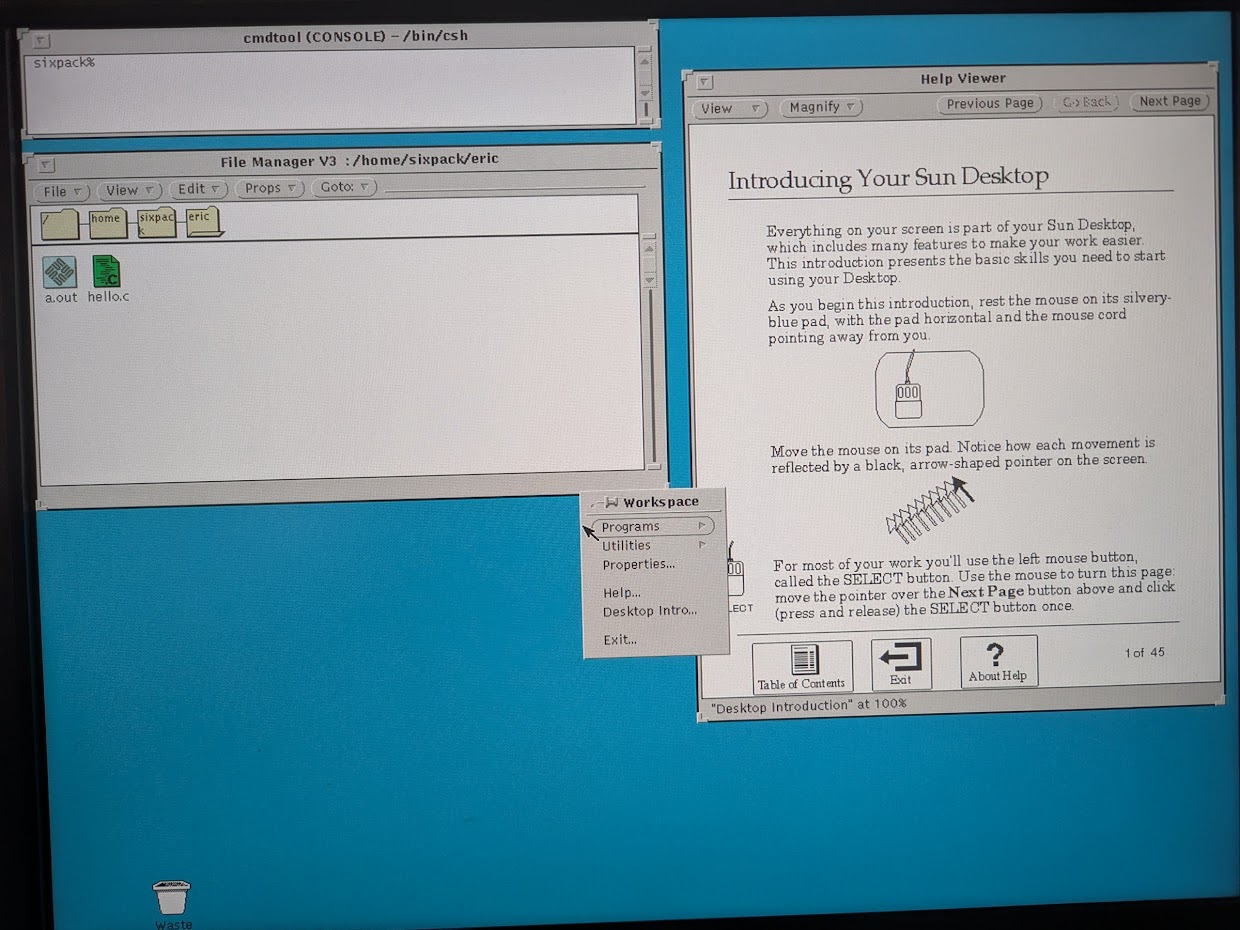
Task: Choose Exit... in Workspace menu
Action: coord(619,640)
